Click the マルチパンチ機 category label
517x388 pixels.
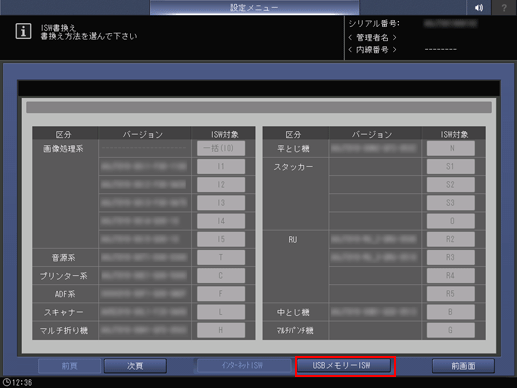point(295,330)
